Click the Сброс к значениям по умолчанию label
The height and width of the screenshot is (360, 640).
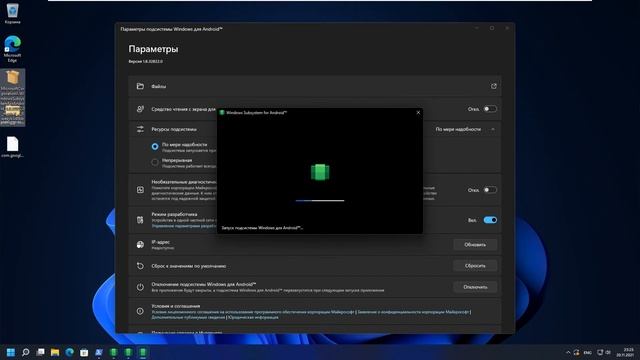(x=189, y=266)
